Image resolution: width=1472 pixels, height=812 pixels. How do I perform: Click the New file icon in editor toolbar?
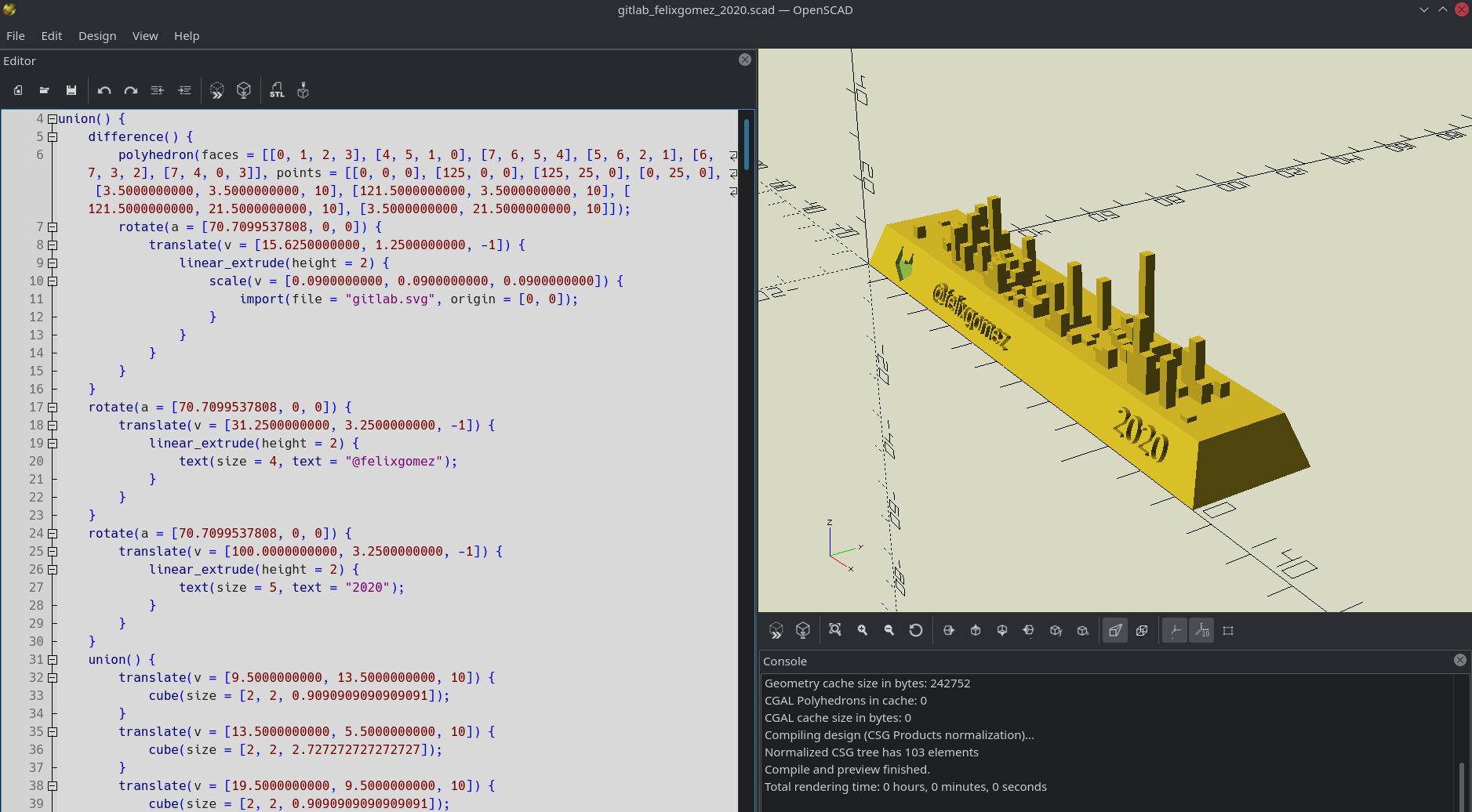[18, 90]
